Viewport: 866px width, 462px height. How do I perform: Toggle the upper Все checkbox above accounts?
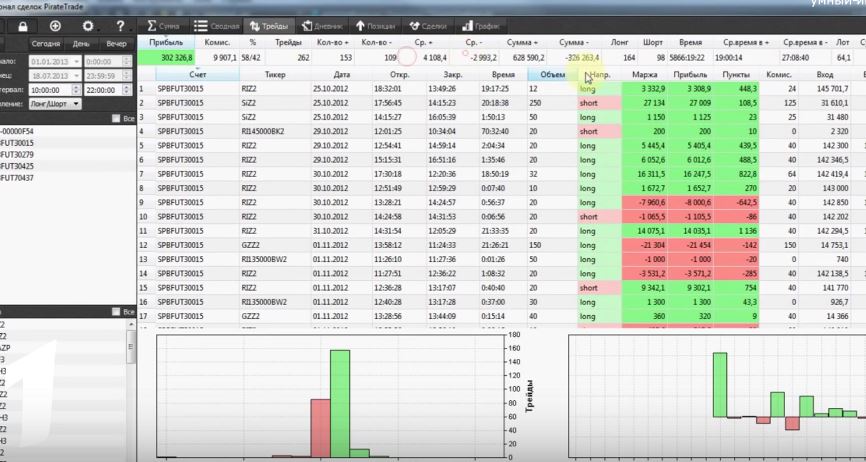(x=115, y=118)
